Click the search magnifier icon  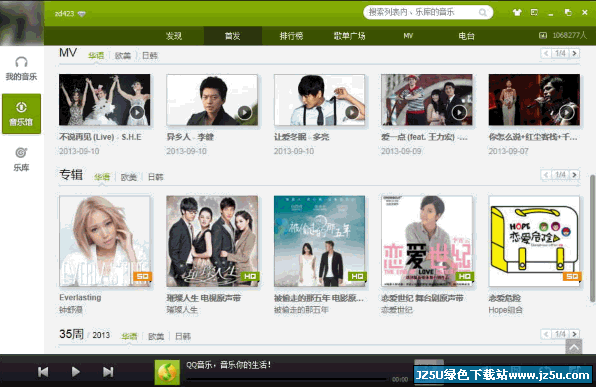[483, 13]
